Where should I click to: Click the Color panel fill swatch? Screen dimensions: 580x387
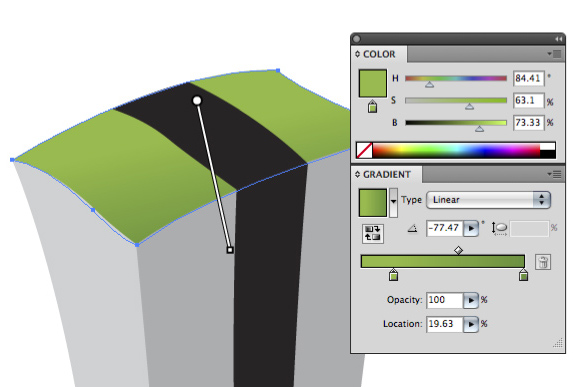click(x=372, y=83)
